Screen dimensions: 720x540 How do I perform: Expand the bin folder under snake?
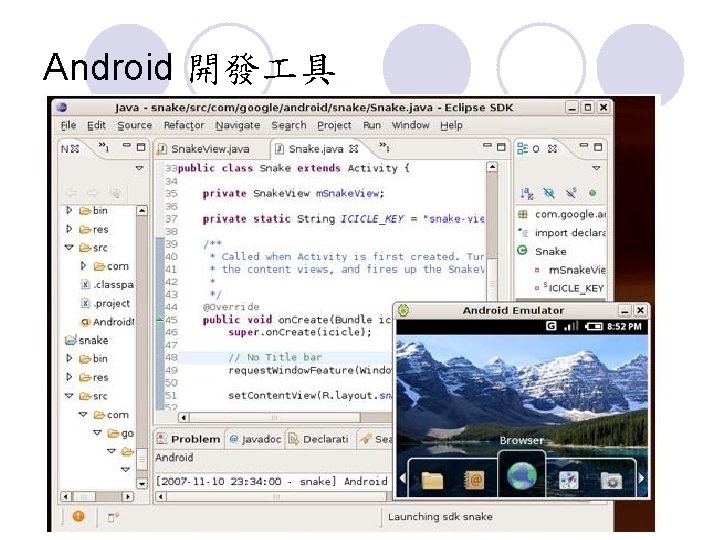coord(69,358)
